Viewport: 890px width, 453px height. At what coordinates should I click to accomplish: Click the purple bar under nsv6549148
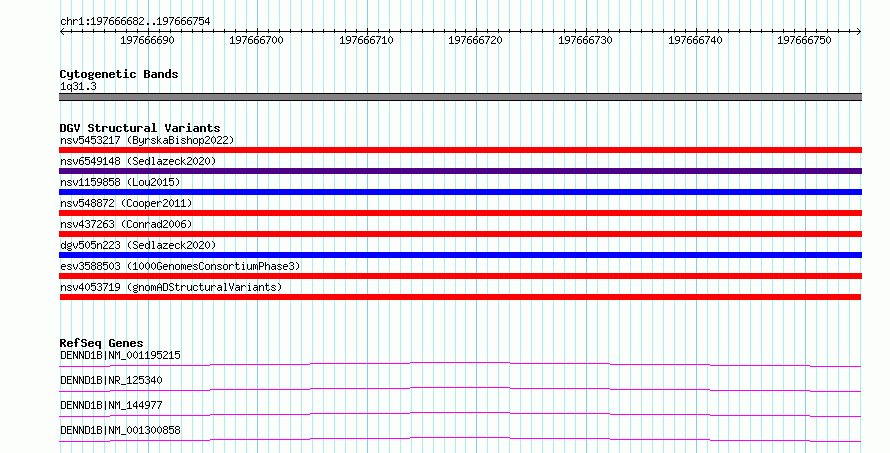(460, 171)
